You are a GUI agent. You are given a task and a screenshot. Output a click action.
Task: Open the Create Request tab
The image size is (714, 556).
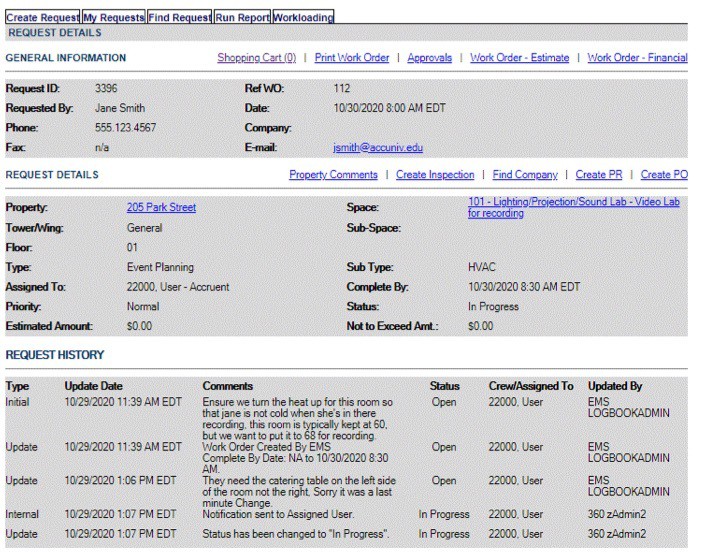point(41,18)
